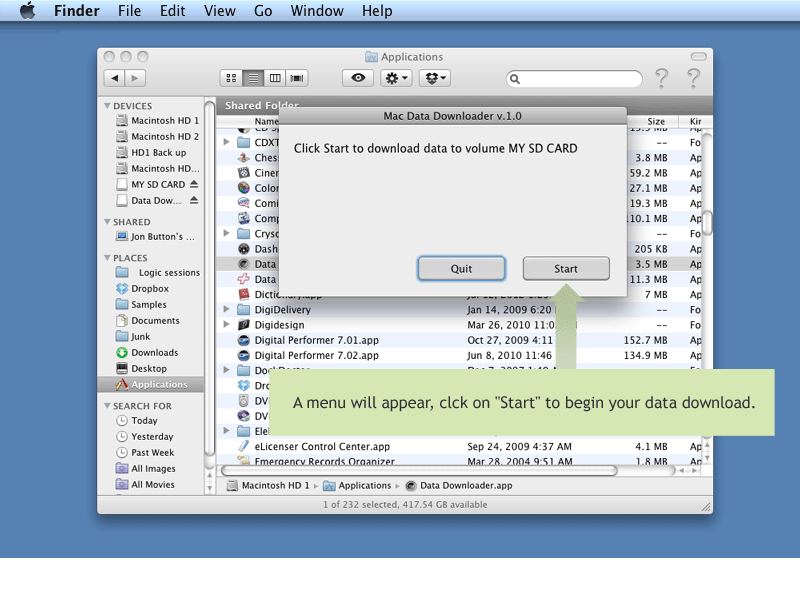Click Macintosh HD 1 in path bar
The height and width of the screenshot is (600, 800).
click(x=268, y=485)
